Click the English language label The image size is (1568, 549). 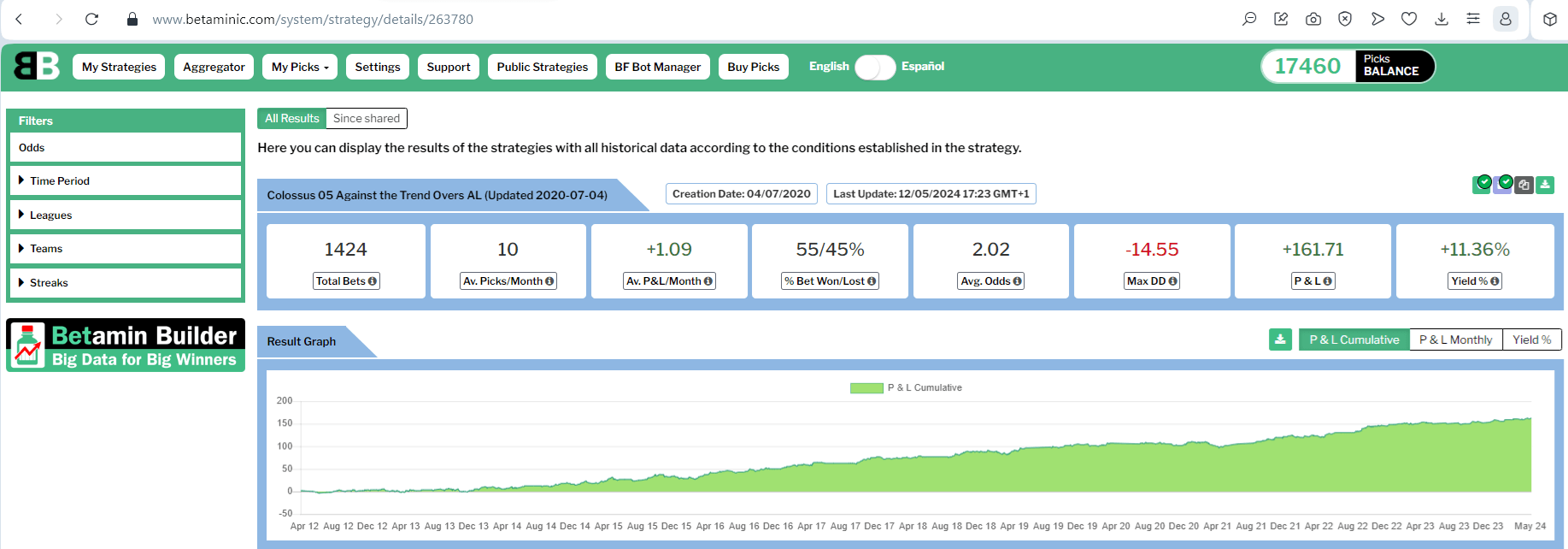coord(829,66)
